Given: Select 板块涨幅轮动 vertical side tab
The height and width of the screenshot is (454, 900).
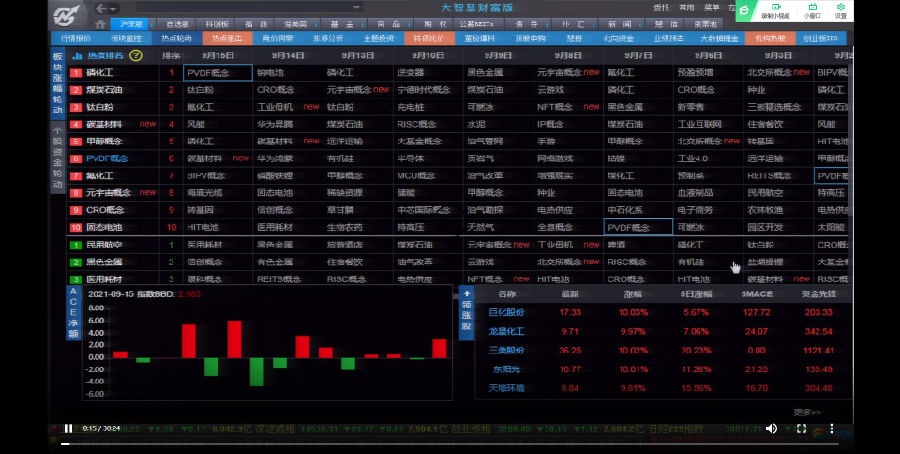Looking at the screenshot, I should pyautogui.click(x=58, y=83).
